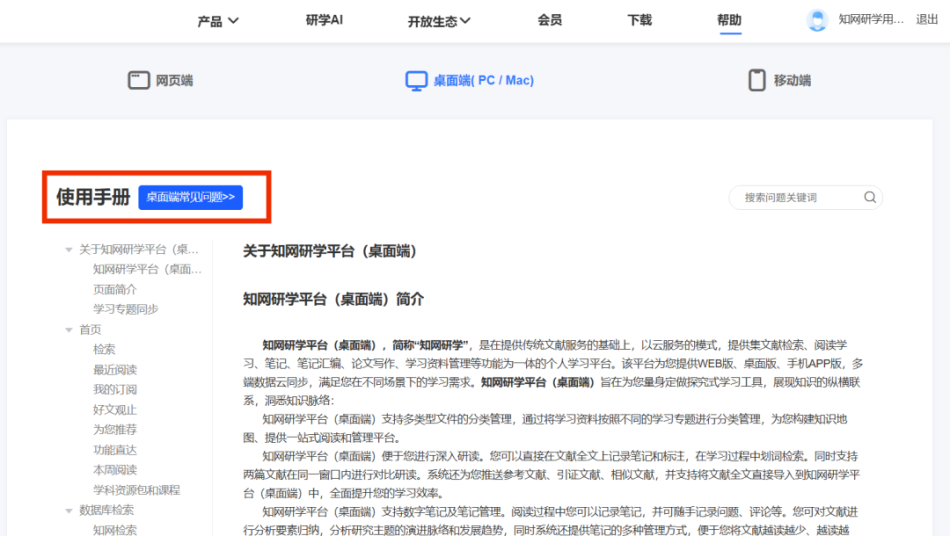This screenshot has width=950, height=536.
Task: Click the web version browser icon
Action: pos(139,80)
